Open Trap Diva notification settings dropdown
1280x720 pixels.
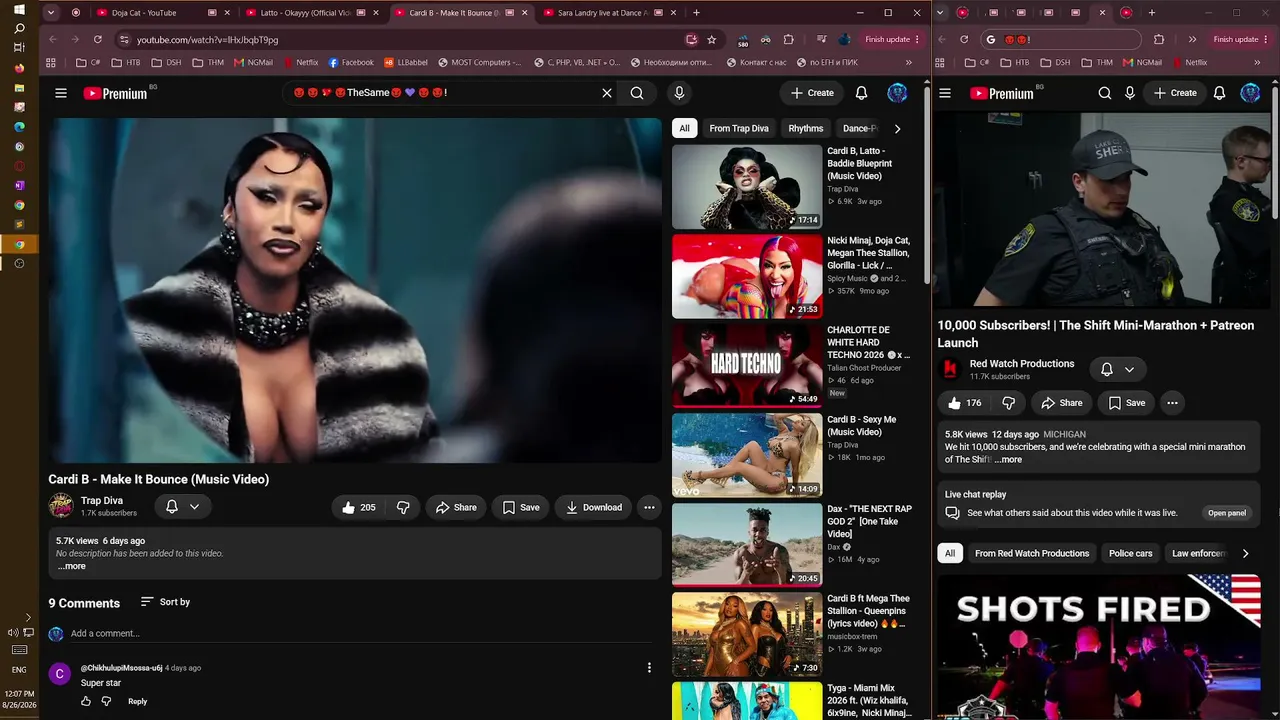[x=182, y=507]
